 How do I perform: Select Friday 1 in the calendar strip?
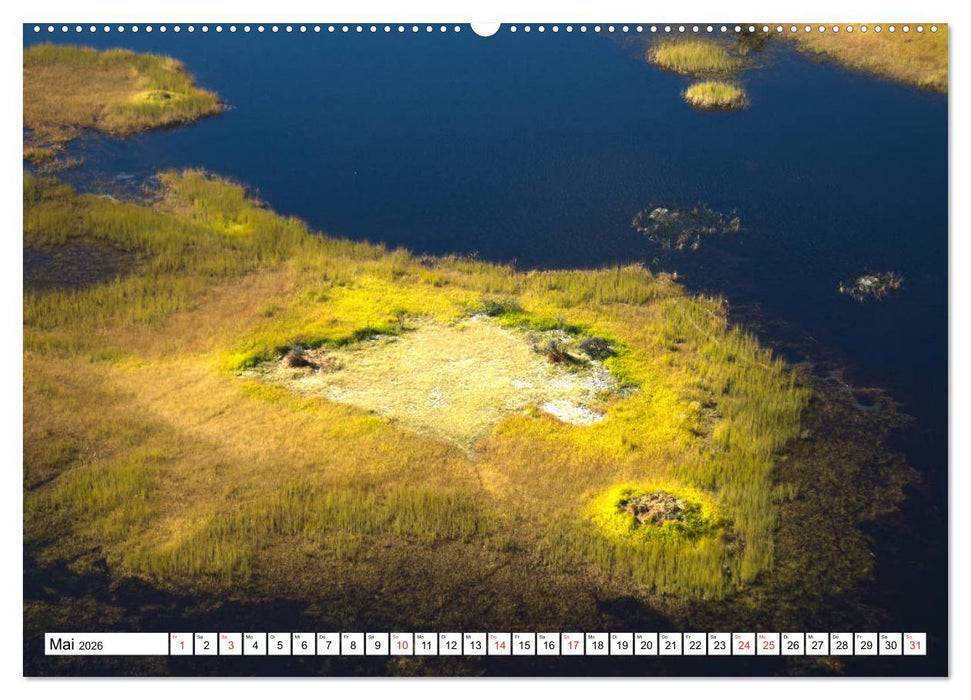point(181,645)
